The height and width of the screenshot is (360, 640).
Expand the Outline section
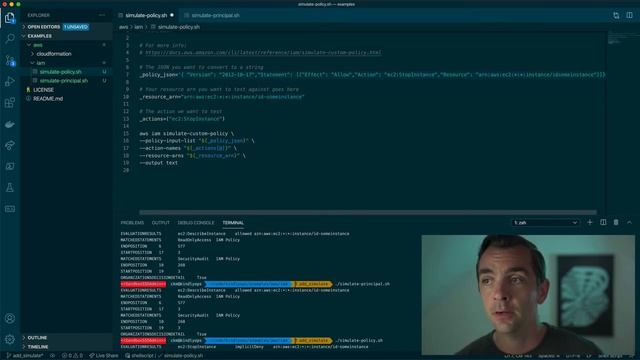(x=37, y=338)
